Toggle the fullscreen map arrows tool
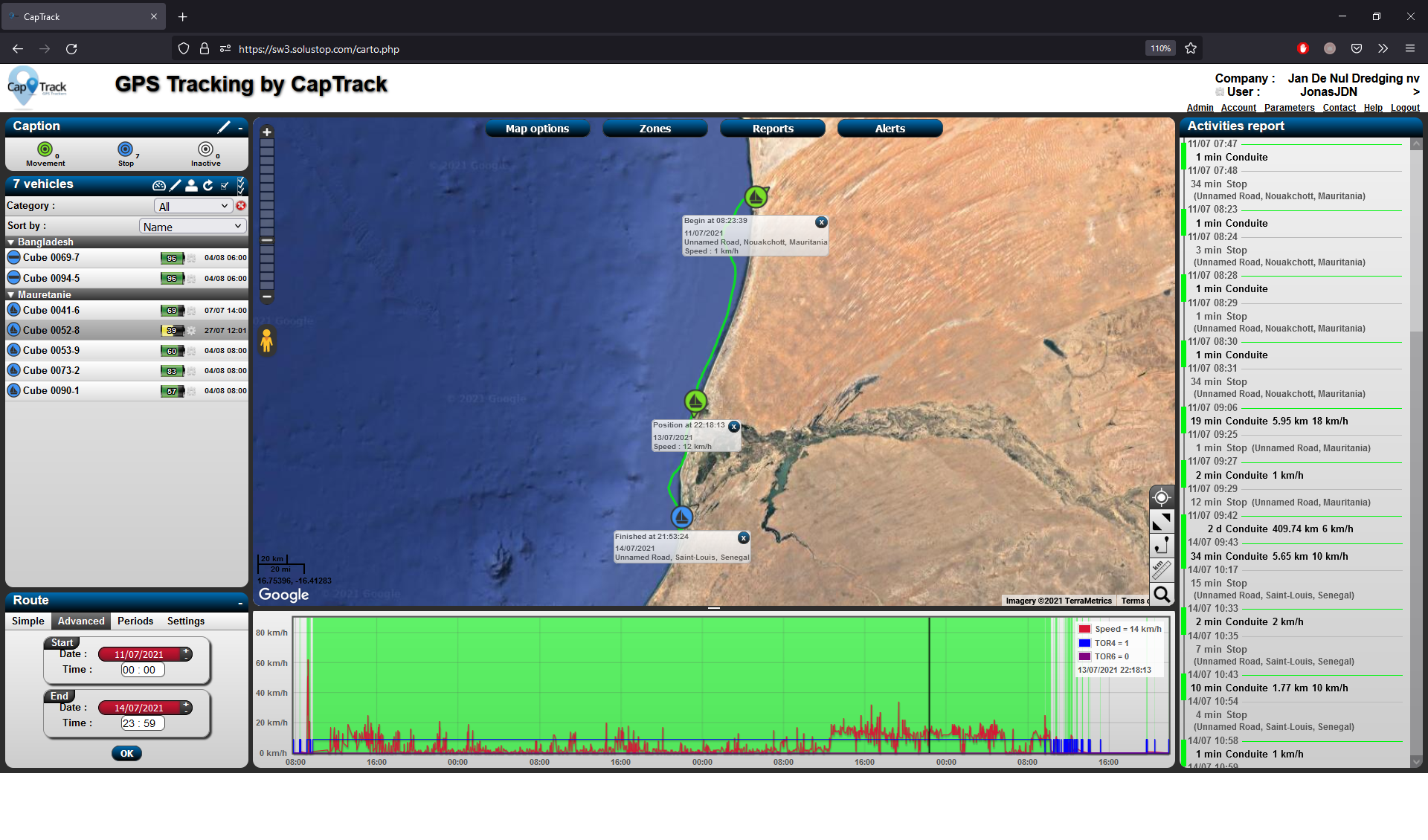Screen dimensions: 1428x840 pos(1161,522)
